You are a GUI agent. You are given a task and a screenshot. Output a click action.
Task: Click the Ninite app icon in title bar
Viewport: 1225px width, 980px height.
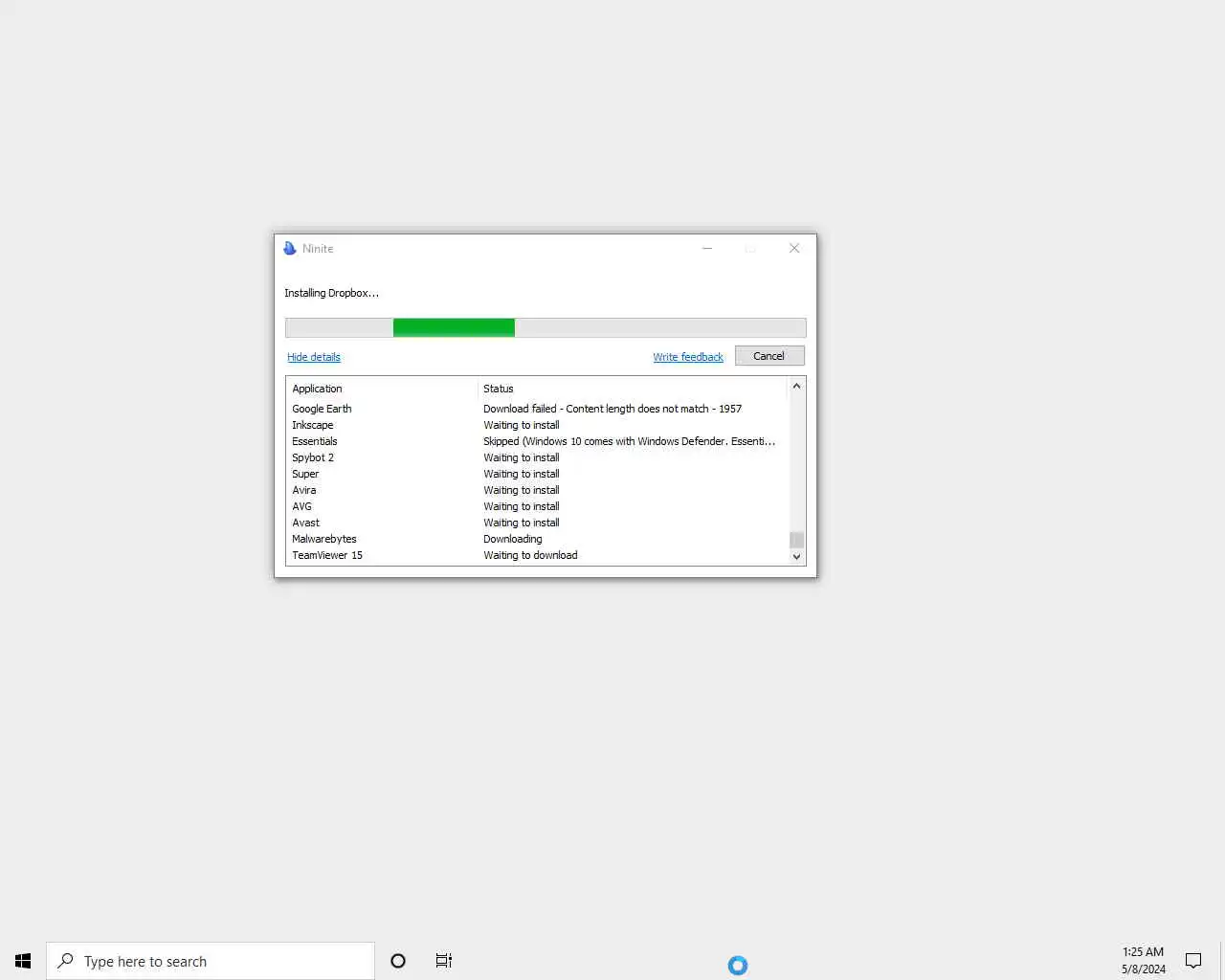pos(290,248)
